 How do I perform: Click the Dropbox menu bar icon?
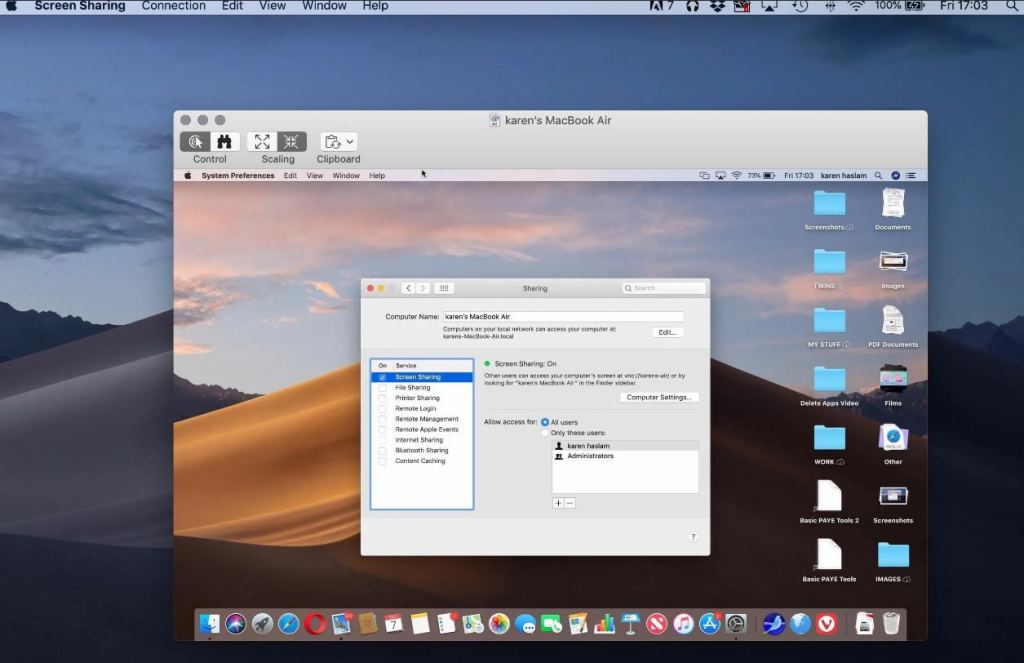click(717, 6)
